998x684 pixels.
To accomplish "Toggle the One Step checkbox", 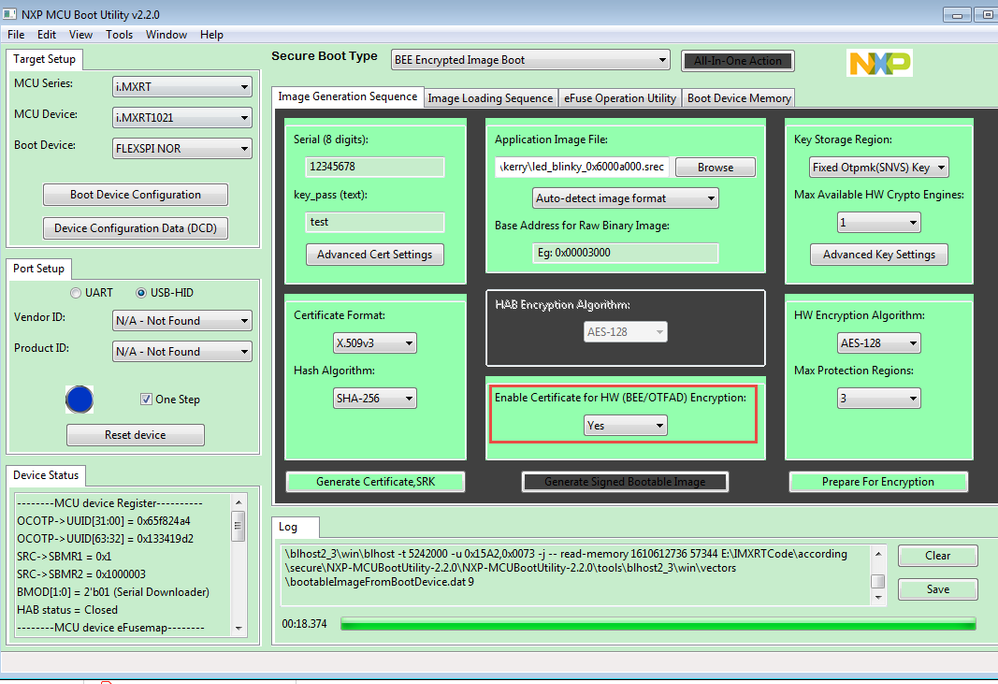I will click(145, 399).
